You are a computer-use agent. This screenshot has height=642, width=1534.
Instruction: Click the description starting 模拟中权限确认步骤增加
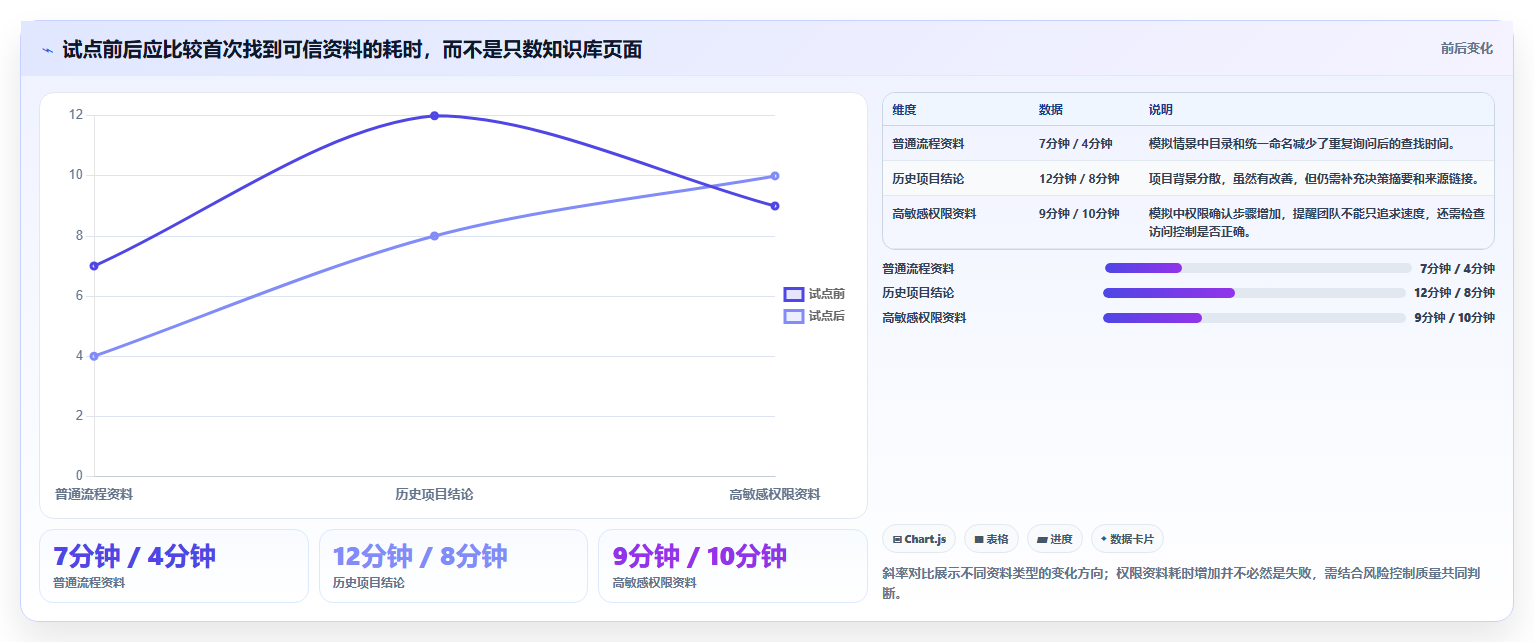(x=1316, y=223)
